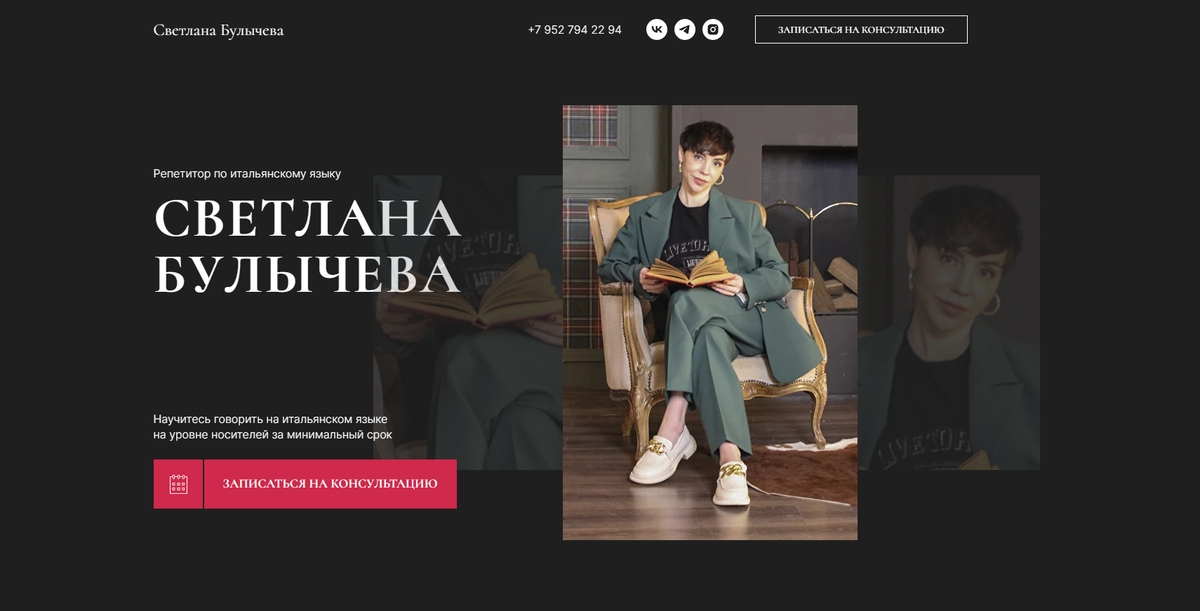Click the header 'Записаться на консультацию' outlined button
This screenshot has width=1200, height=611.
pyautogui.click(x=861, y=30)
